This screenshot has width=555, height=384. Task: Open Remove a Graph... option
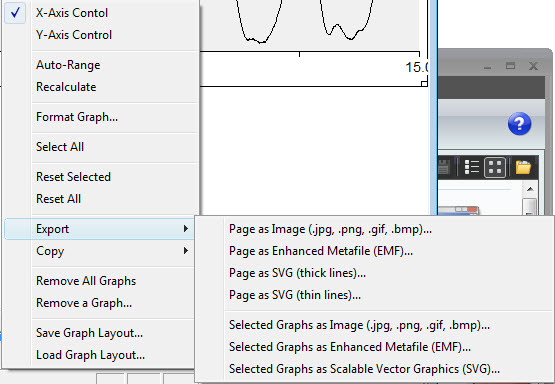coord(99,303)
